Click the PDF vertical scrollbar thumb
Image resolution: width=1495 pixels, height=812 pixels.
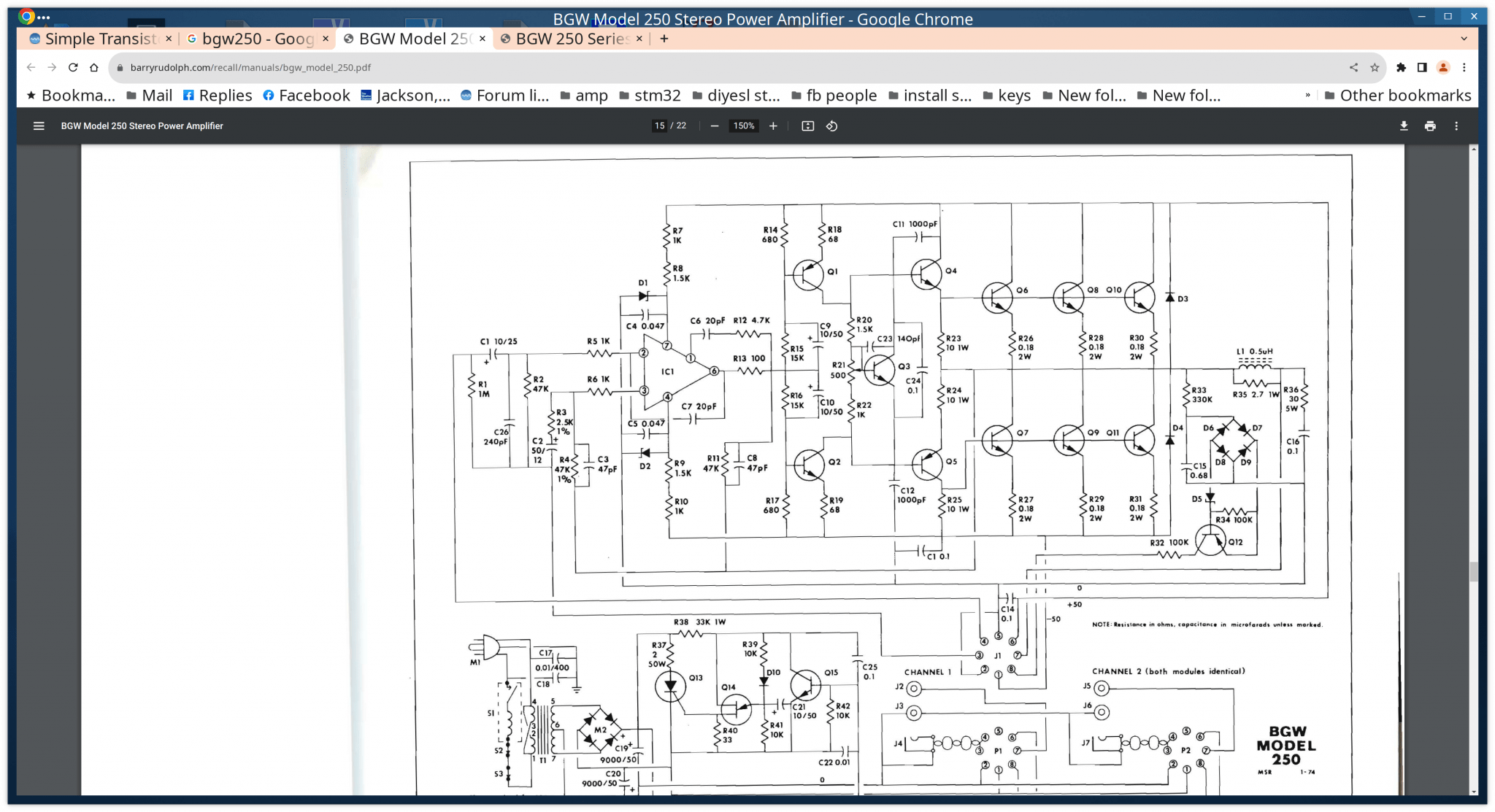1473,571
